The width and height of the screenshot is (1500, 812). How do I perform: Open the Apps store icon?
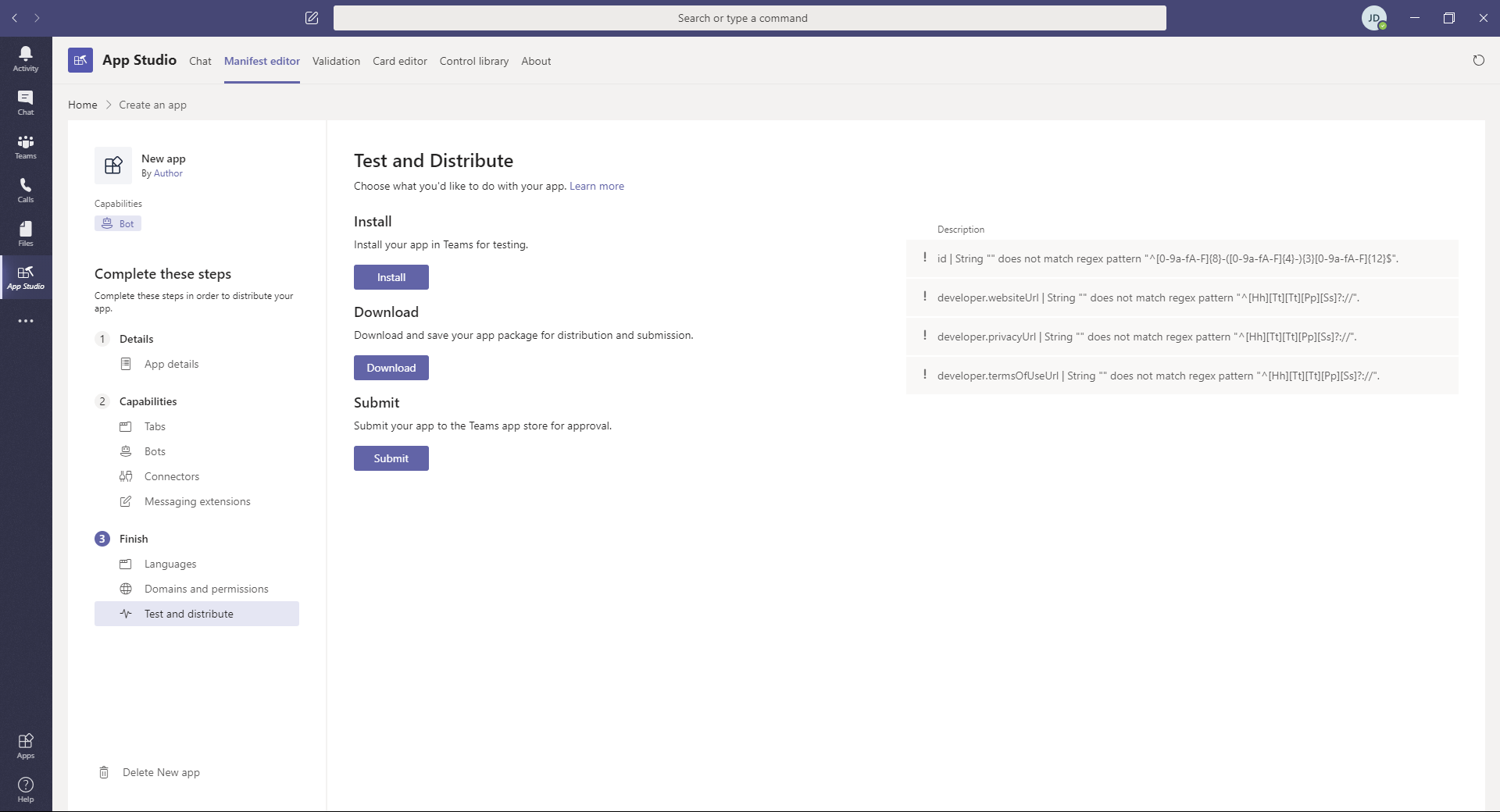tap(26, 746)
